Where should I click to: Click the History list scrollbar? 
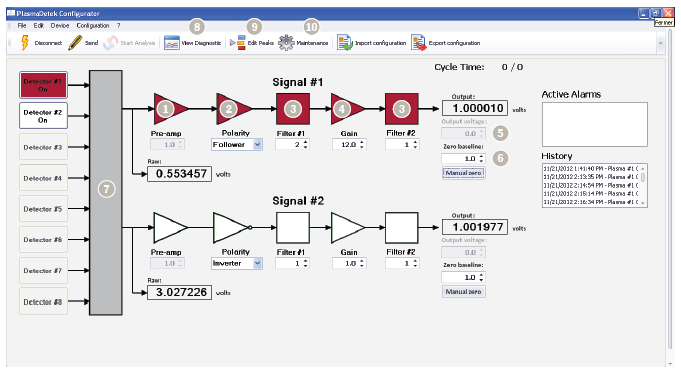tap(643, 185)
